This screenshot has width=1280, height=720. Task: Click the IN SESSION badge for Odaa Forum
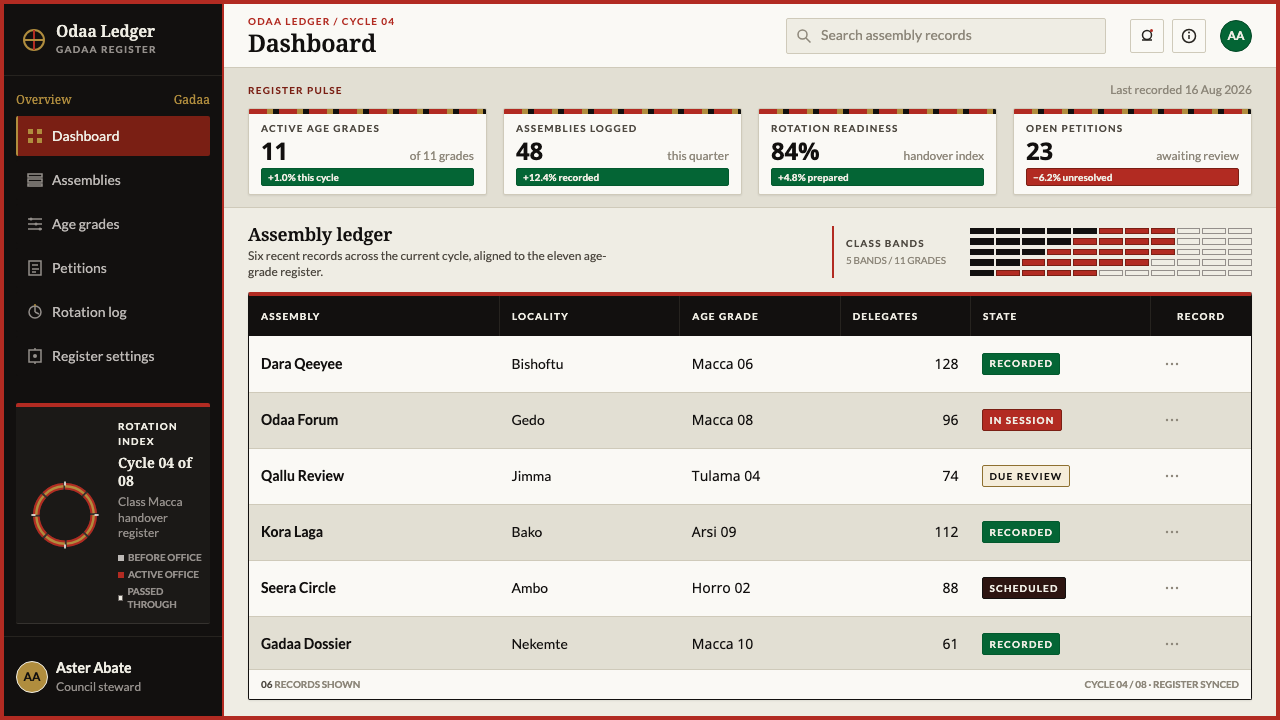pos(1022,420)
